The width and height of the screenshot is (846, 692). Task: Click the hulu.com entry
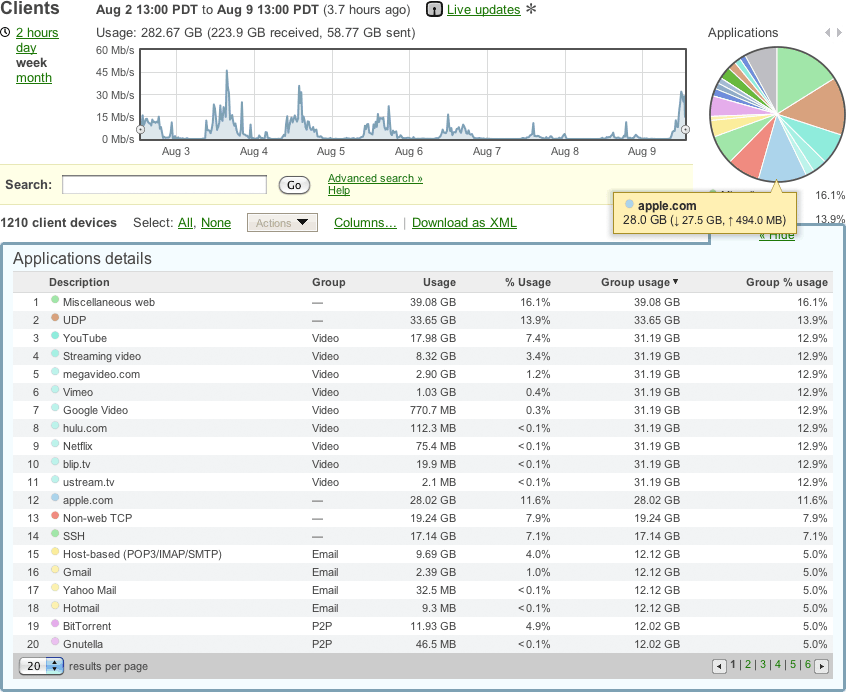(85, 428)
